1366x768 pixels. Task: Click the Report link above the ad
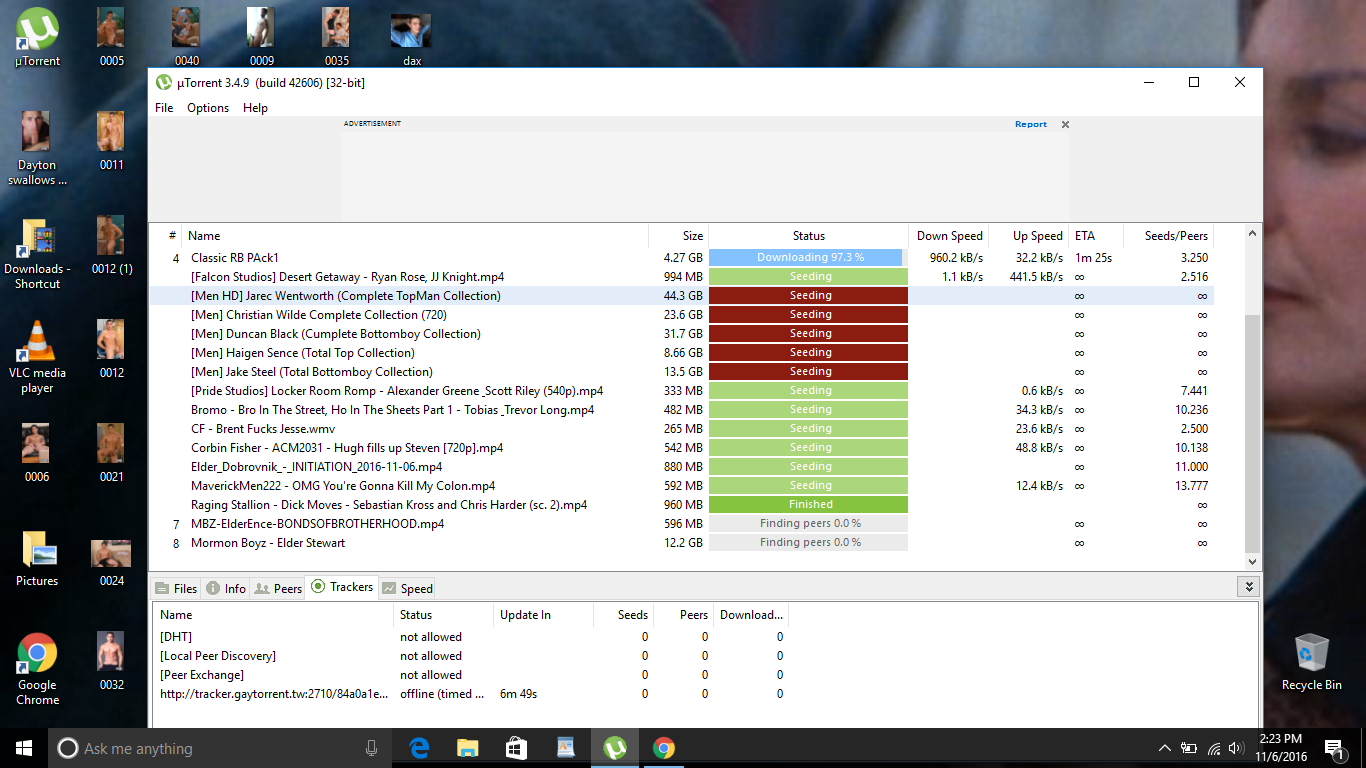click(x=1030, y=125)
